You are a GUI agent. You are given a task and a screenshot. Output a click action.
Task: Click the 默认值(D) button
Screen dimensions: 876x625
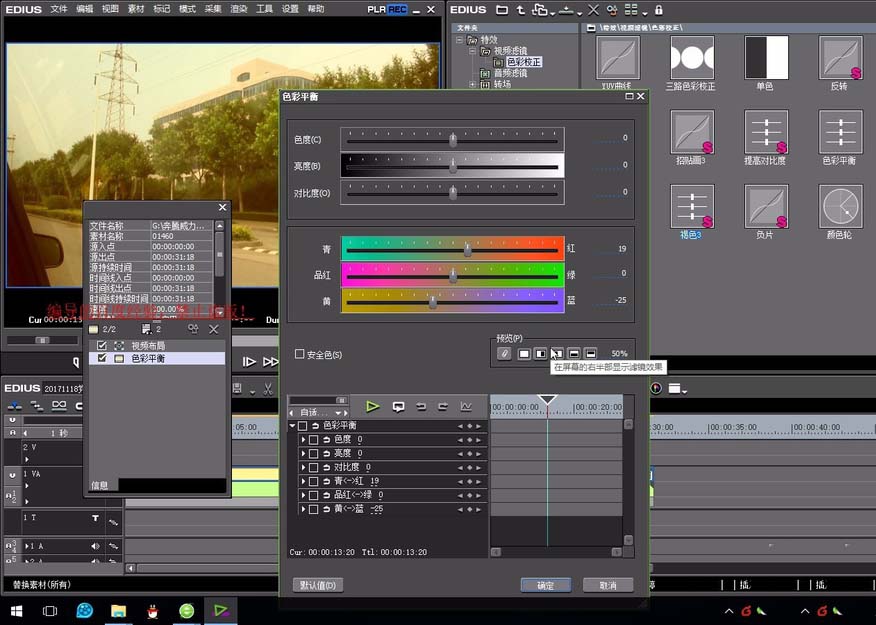[x=318, y=585]
